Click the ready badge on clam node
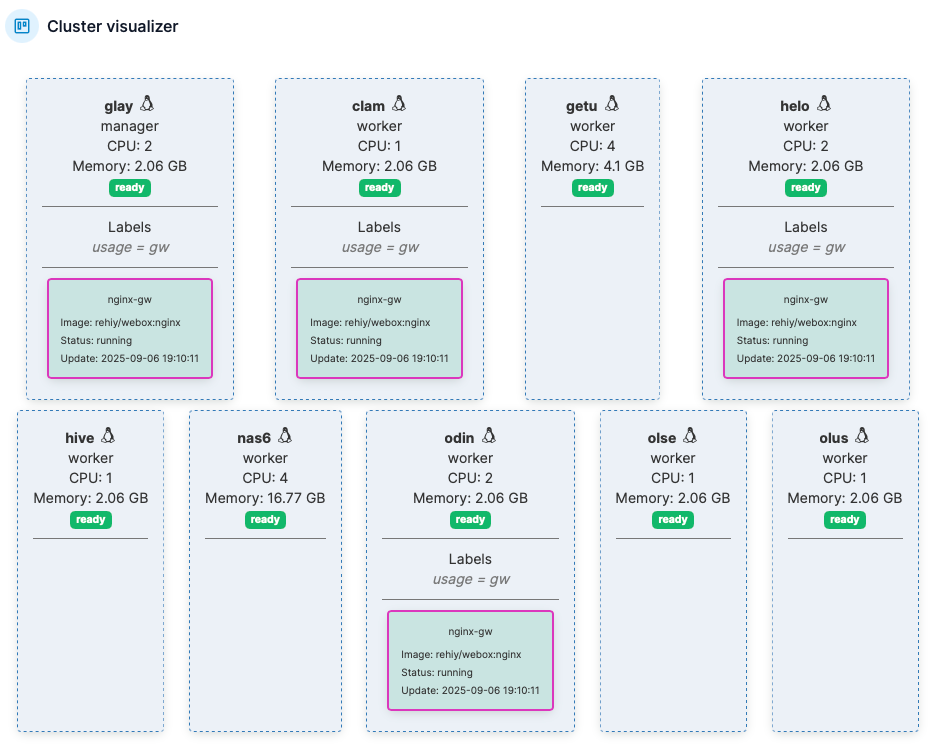939x754 pixels. tap(379, 187)
